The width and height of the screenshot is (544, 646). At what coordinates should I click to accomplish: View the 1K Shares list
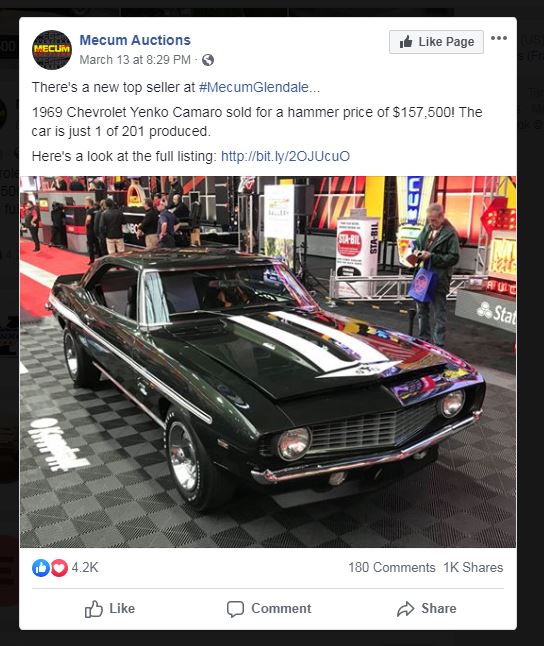pyautogui.click(x=473, y=567)
